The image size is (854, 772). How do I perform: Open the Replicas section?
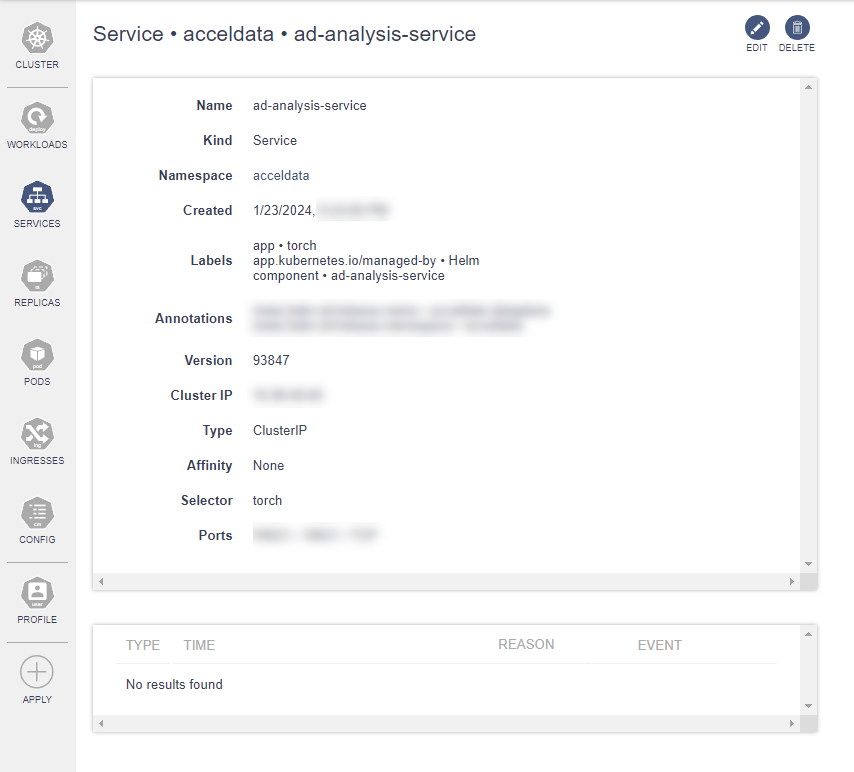[37, 283]
